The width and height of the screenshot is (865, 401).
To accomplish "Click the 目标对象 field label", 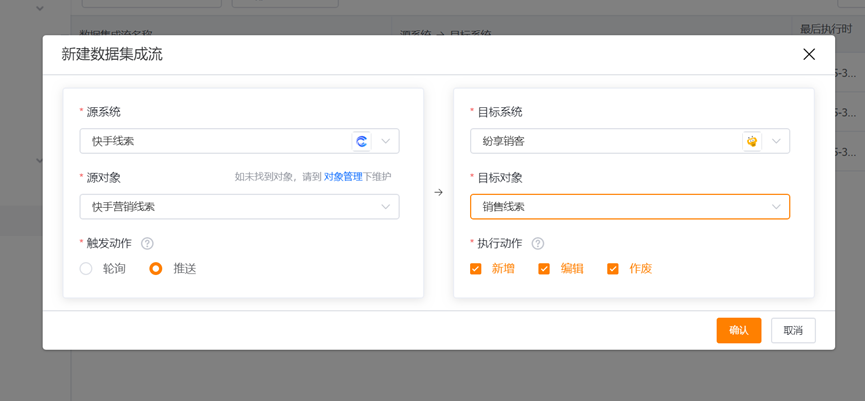I will (500, 178).
